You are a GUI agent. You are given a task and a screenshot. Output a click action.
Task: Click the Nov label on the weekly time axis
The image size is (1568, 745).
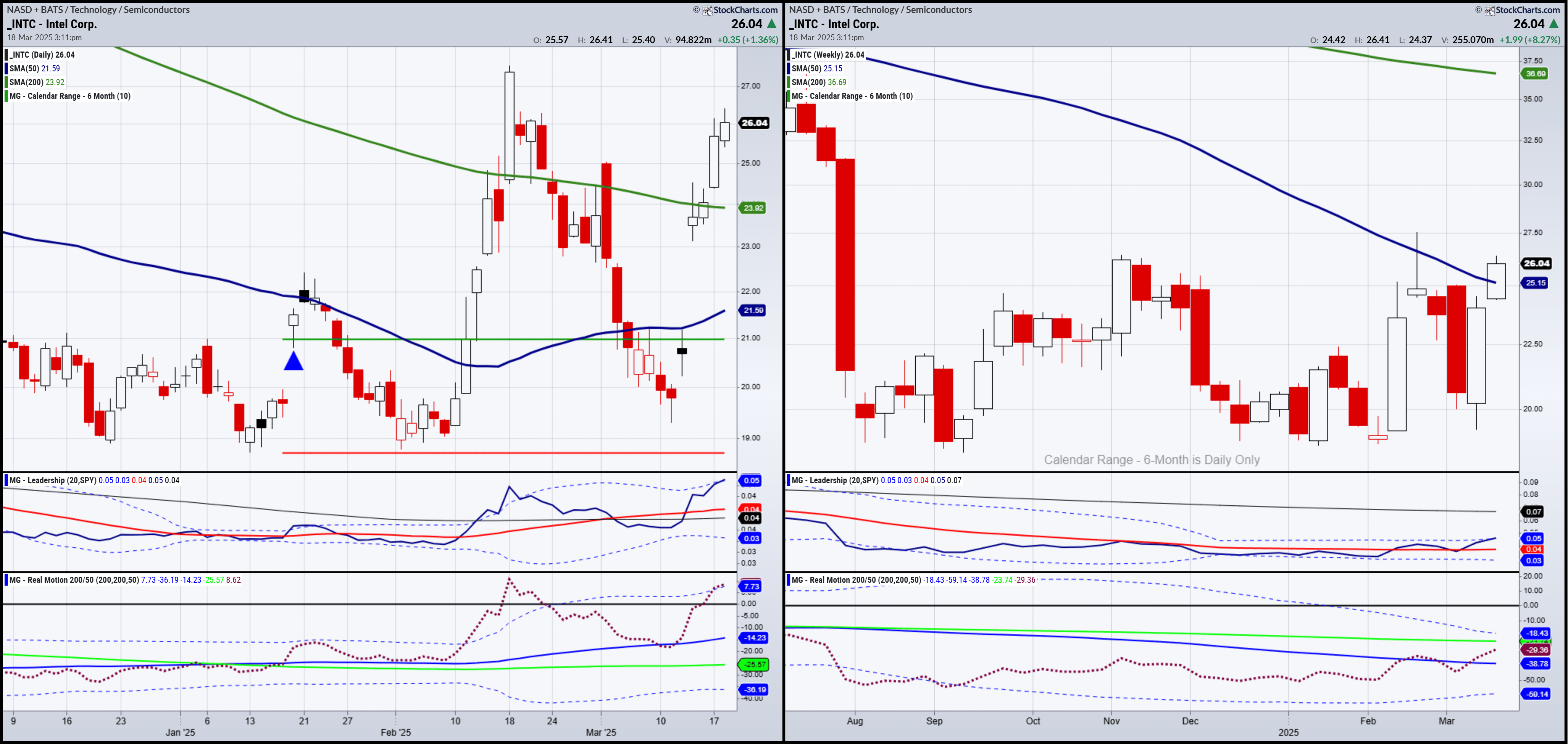pyautogui.click(x=1111, y=721)
